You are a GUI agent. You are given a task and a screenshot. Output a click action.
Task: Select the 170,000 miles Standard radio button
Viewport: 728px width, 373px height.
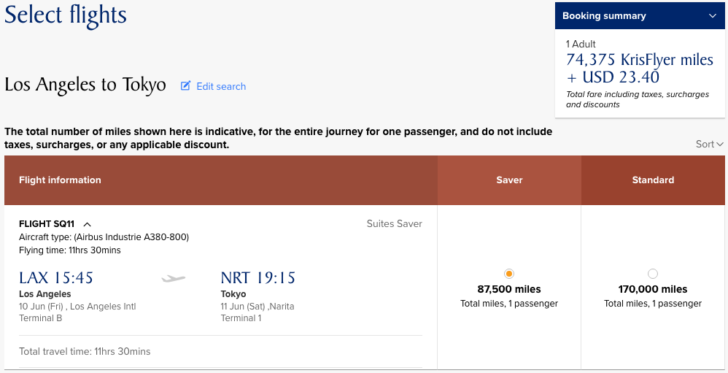(652, 273)
